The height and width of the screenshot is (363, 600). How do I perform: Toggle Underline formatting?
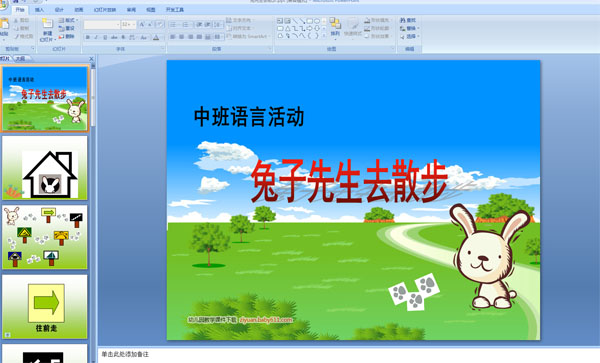pyautogui.click(x=105, y=37)
